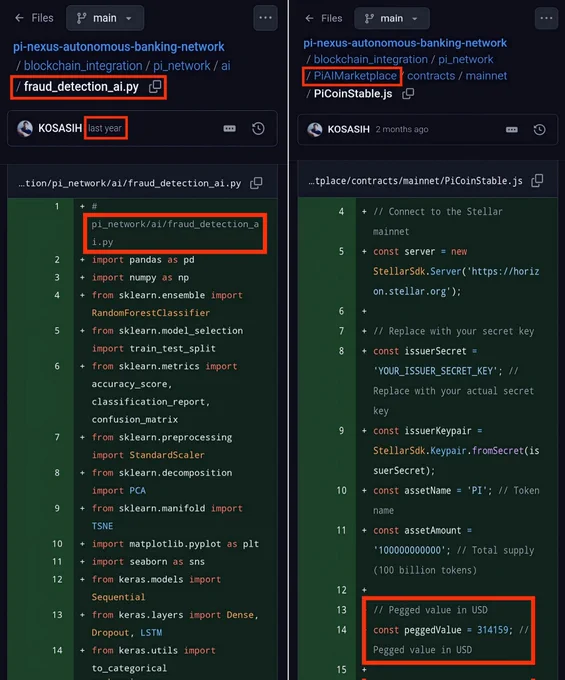Click KOSASIH author name in left panel

[60, 128]
